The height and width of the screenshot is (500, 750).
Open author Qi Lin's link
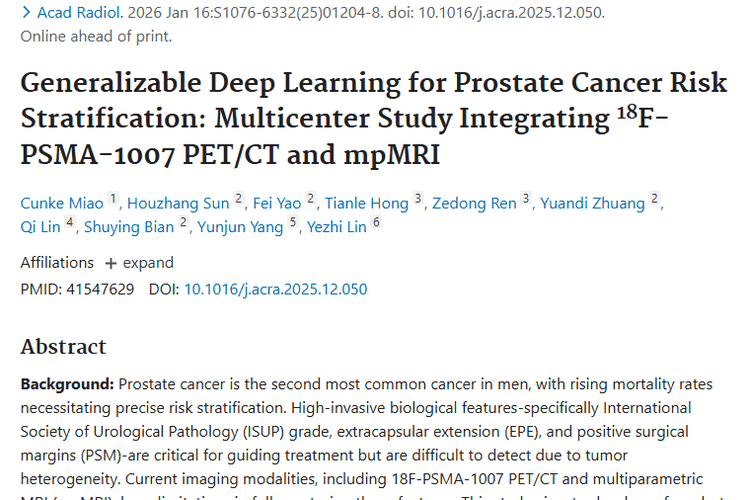[x=41, y=227]
